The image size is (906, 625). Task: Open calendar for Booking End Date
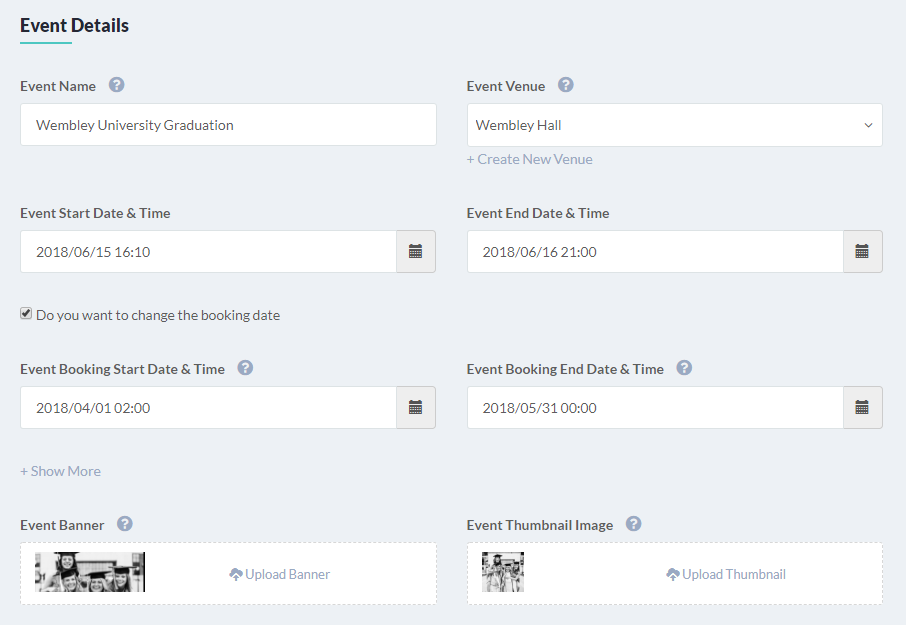click(862, 407)
